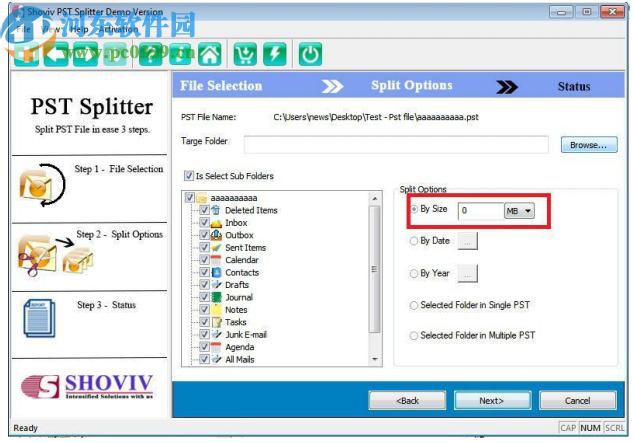Uncheck the Outbox folder checkbox
The width and height of the screenshot is (633, 443).
(205, 235)
